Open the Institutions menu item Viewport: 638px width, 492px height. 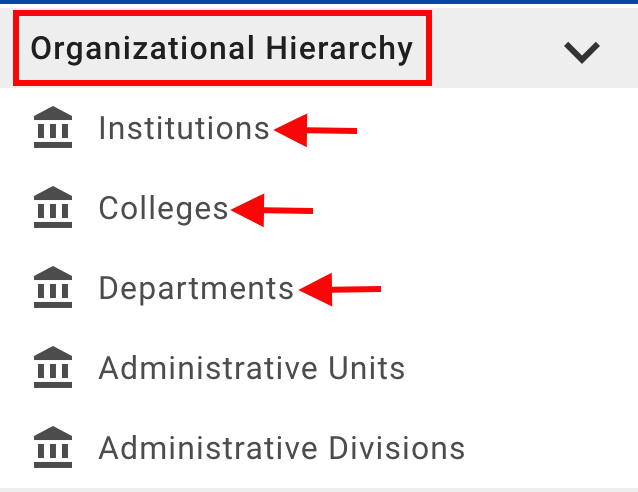pyautogui.click(x=184, y=129)
